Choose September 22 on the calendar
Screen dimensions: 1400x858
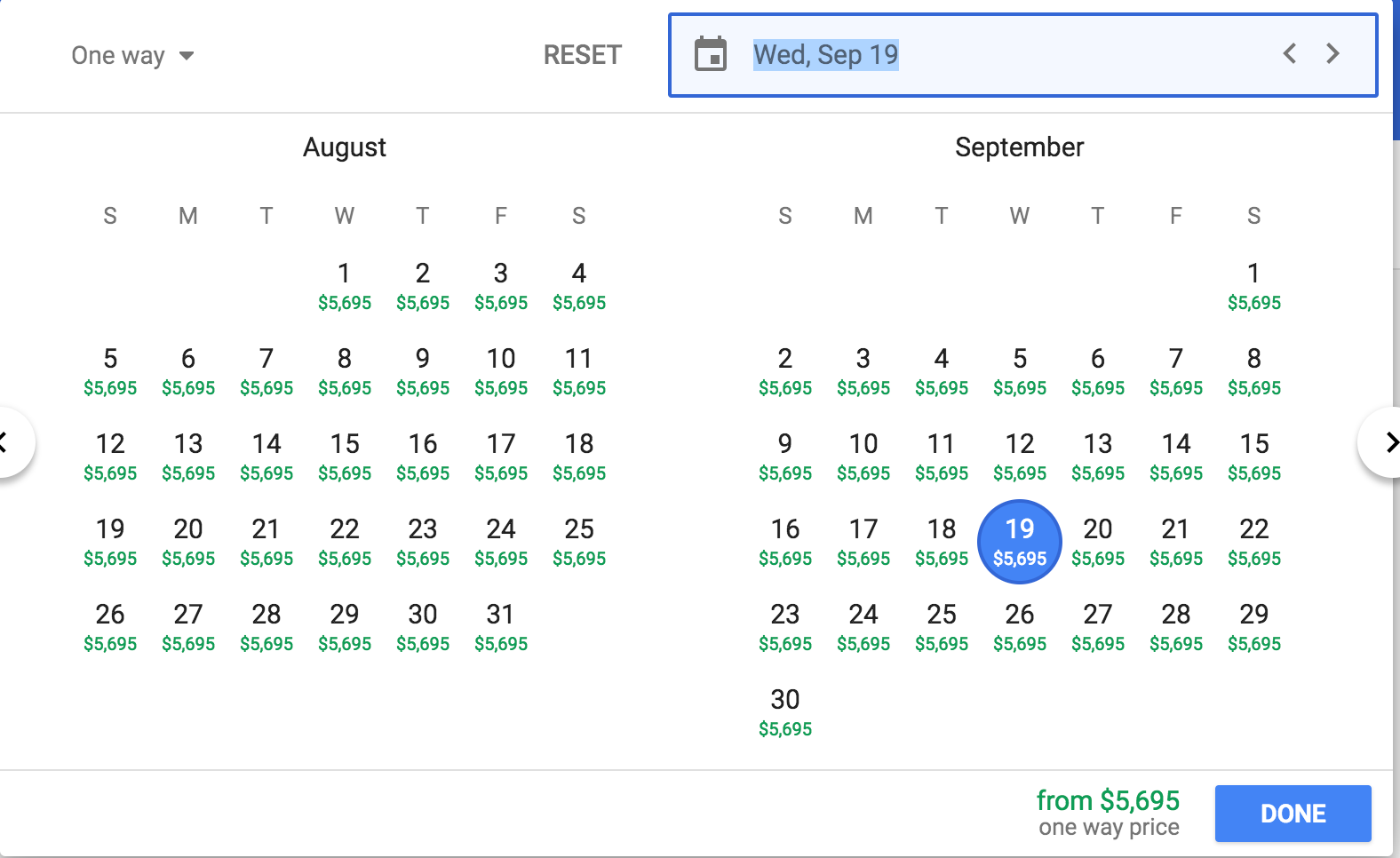pyautogui.click(x=1253, y=541)
